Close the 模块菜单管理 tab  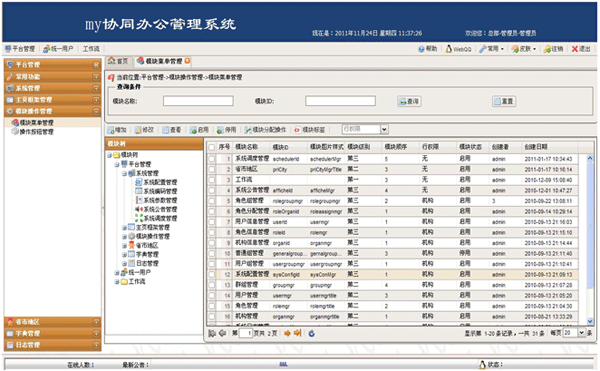[x=187, y=61]
